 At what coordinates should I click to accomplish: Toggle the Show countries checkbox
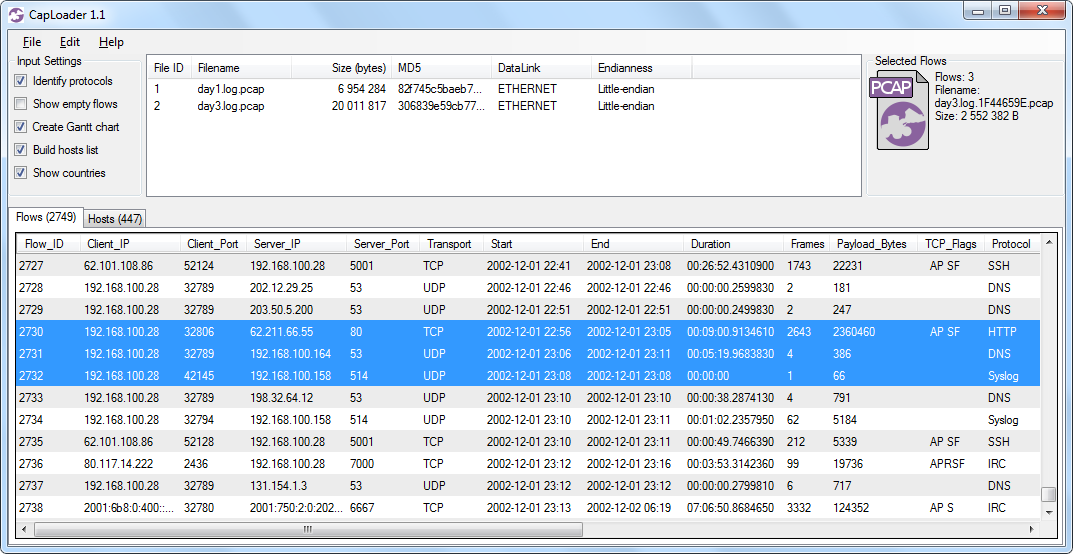tap(21, 173)
